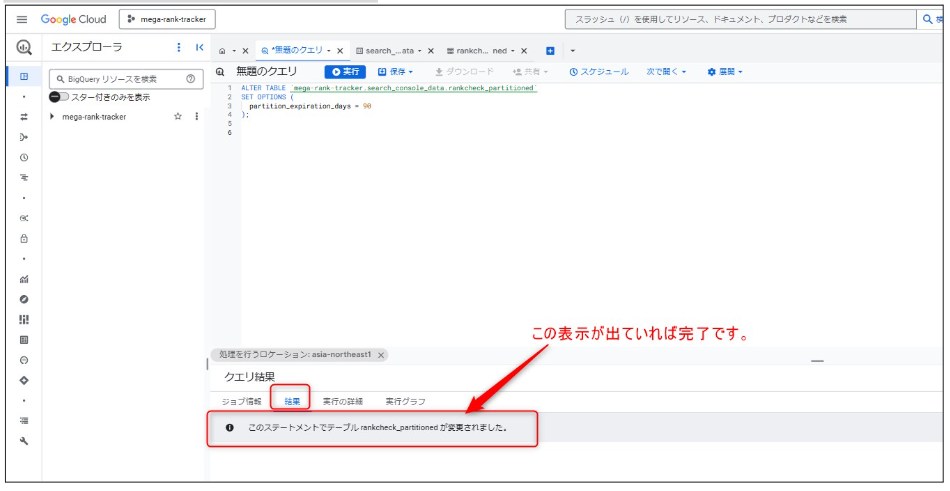Dismiss the asia-northeast1 location chip
The width and height of the screenshot is (950, 491).
380,355
